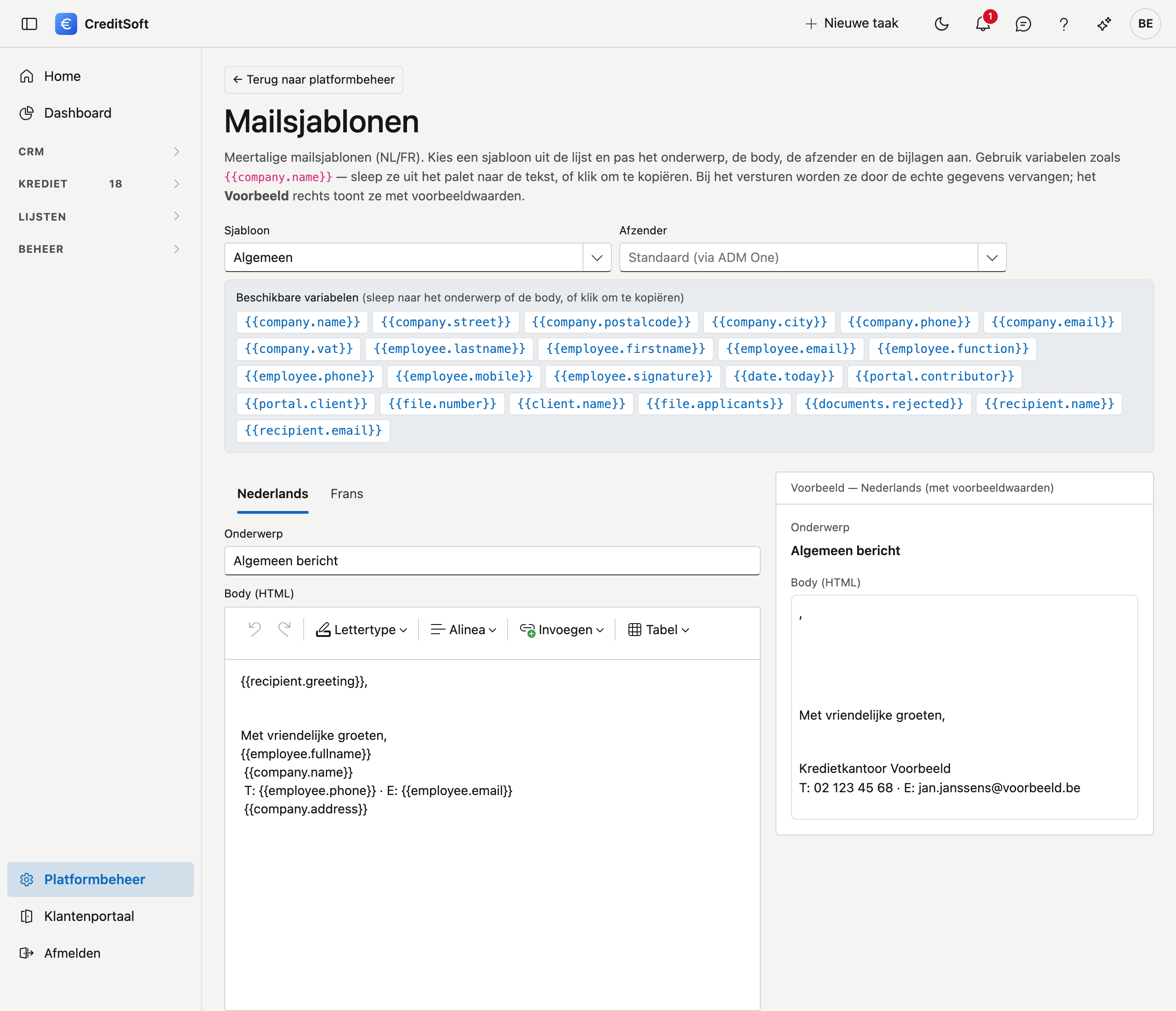Copy the {{date.today}} variable chip
This screenshot has height=1011, width=1176.
[784, 376]
